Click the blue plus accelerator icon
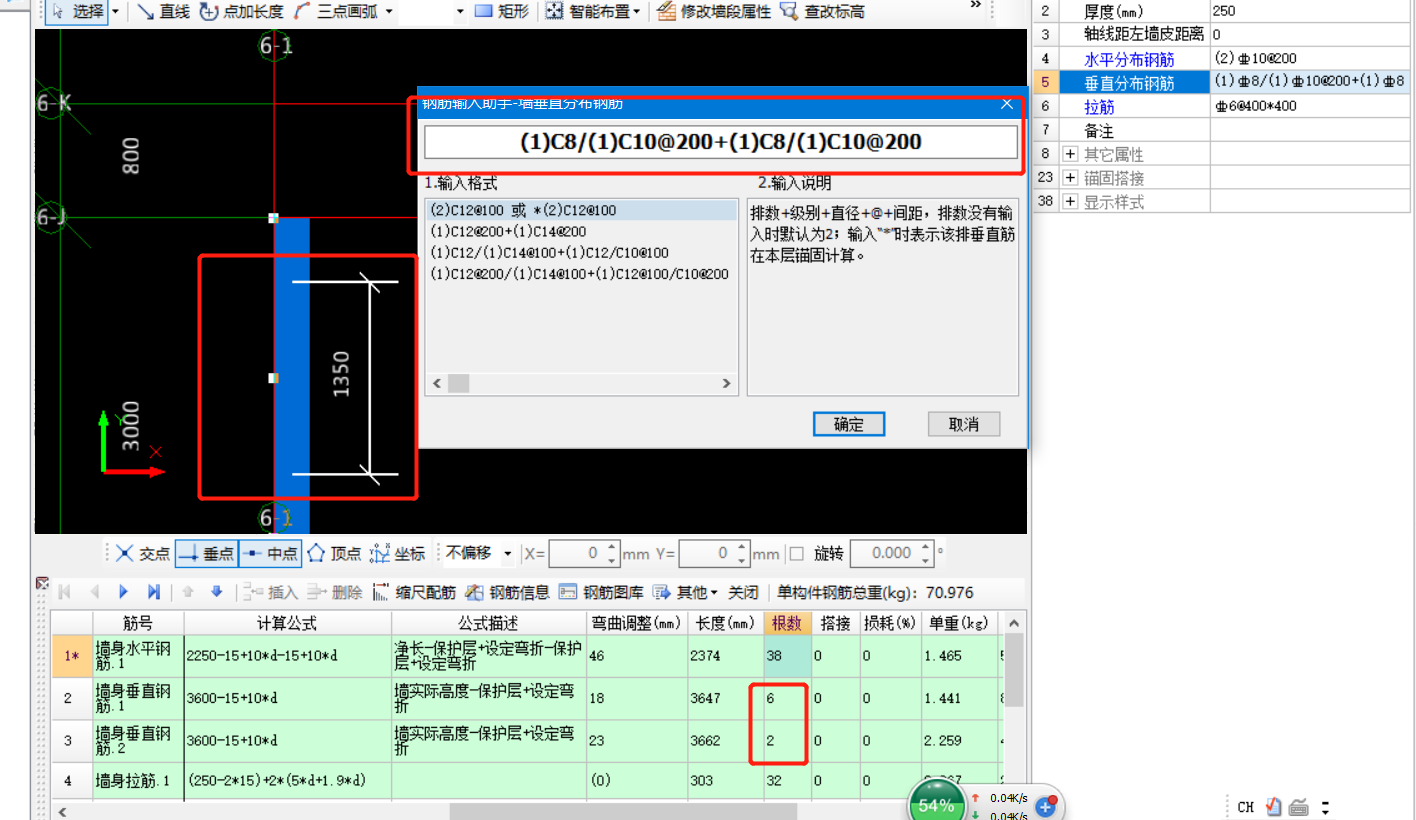Viewport: 1416px width, 820px height. (x=1047, y=806)
